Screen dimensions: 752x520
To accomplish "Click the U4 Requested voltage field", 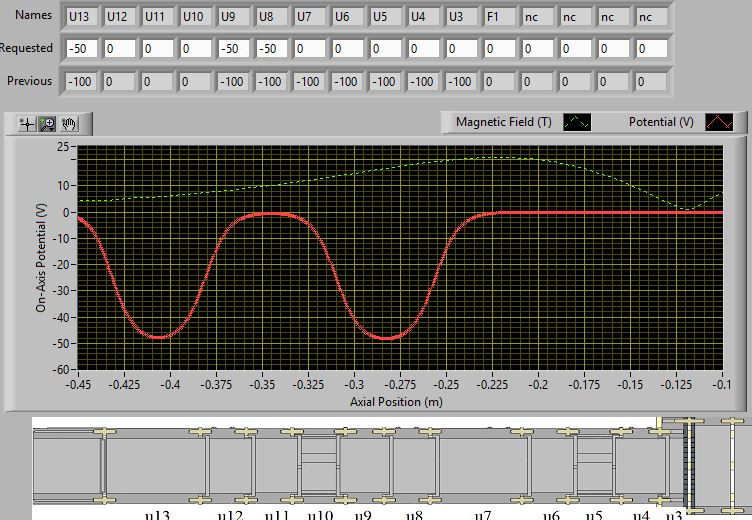I will pos(423,48).
